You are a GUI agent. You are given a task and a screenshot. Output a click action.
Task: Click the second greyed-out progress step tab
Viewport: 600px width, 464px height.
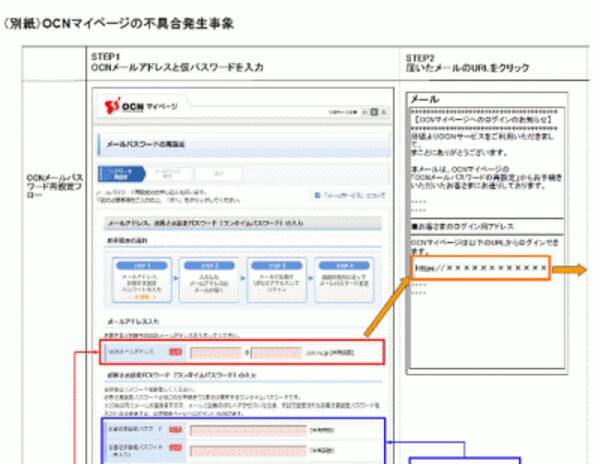168,174
